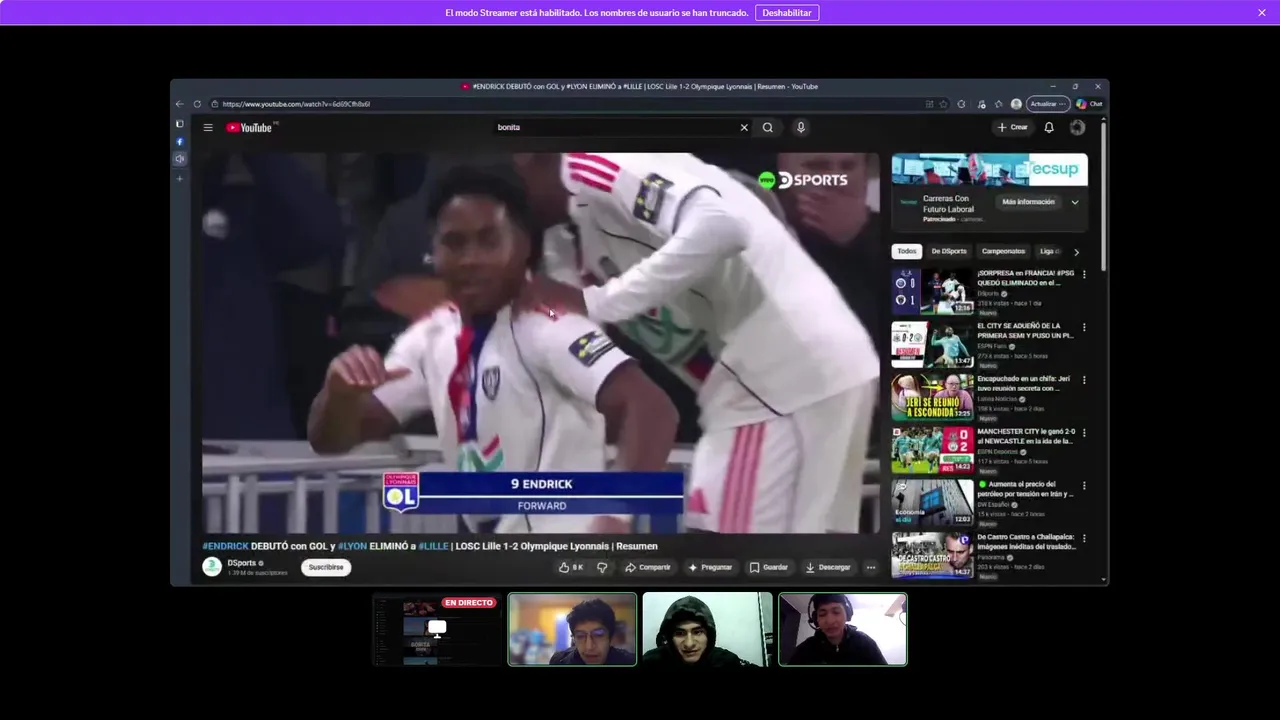Viewport: 1280px width, 720px height.
Task: Clear the search text 'bonita'
Action: click(744, 127)
